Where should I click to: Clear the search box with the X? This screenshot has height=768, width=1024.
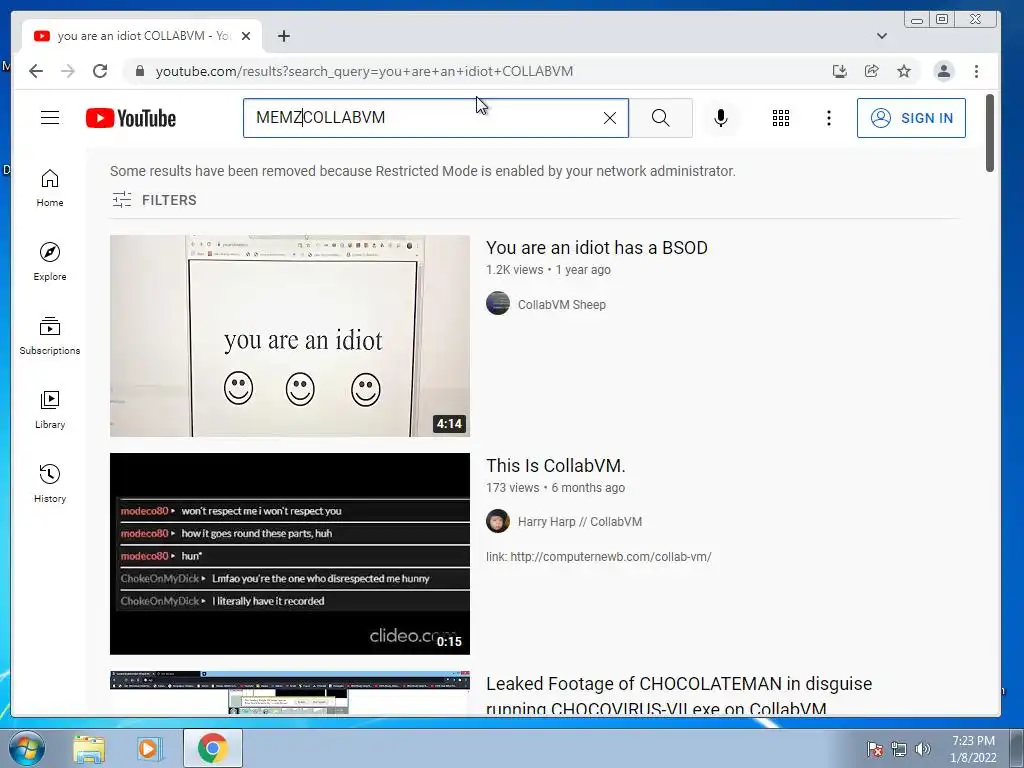[609, 118]
